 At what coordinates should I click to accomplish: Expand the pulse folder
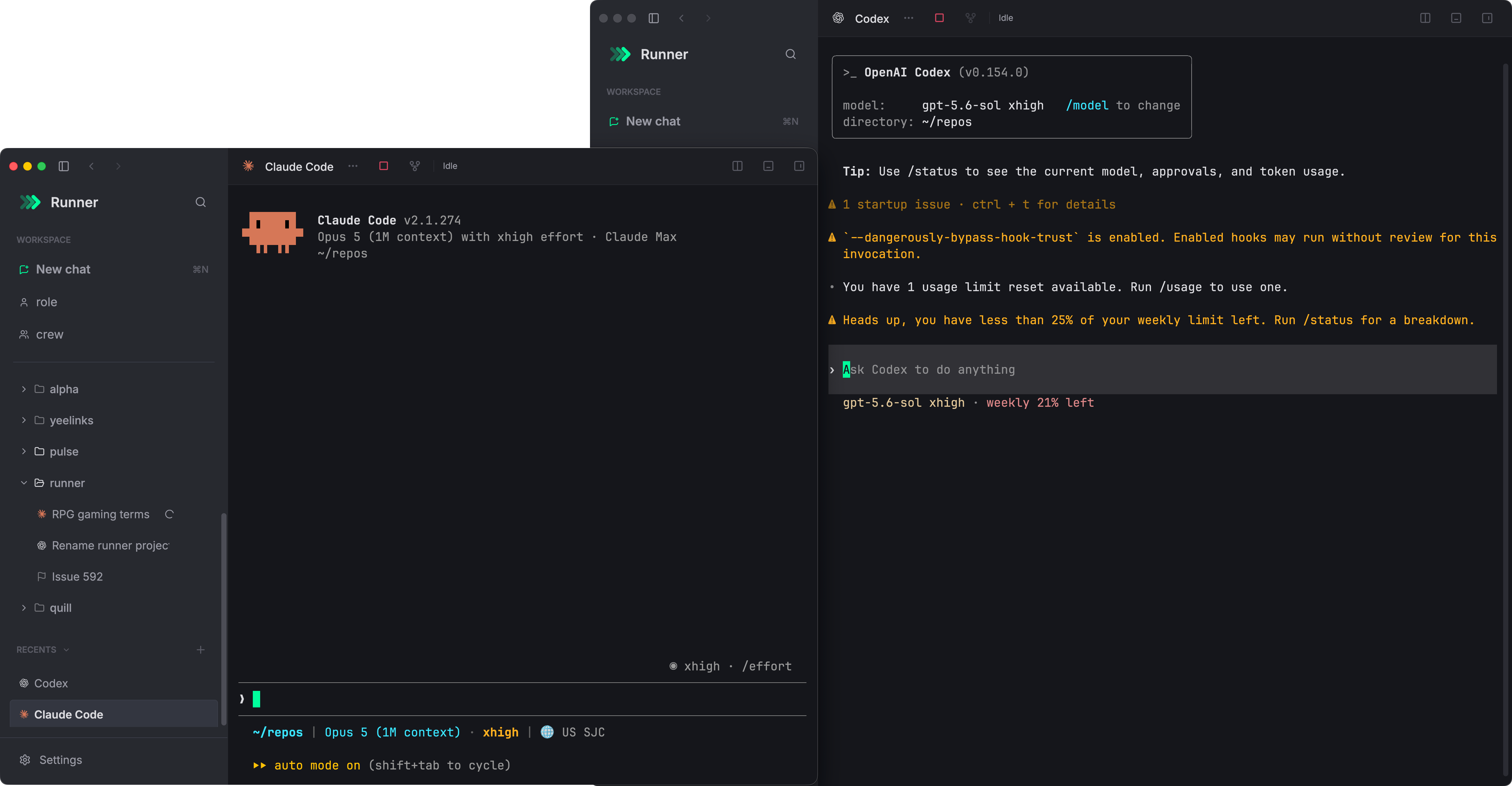tap(24, 451)
